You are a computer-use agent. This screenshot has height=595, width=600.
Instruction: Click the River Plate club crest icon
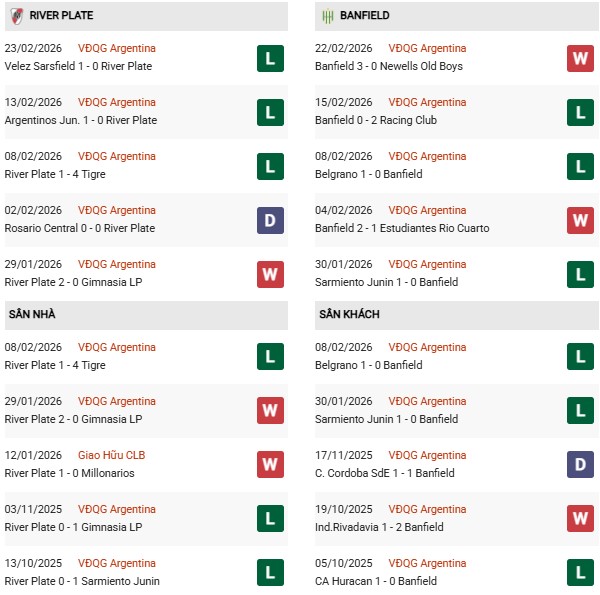point(17,16)
